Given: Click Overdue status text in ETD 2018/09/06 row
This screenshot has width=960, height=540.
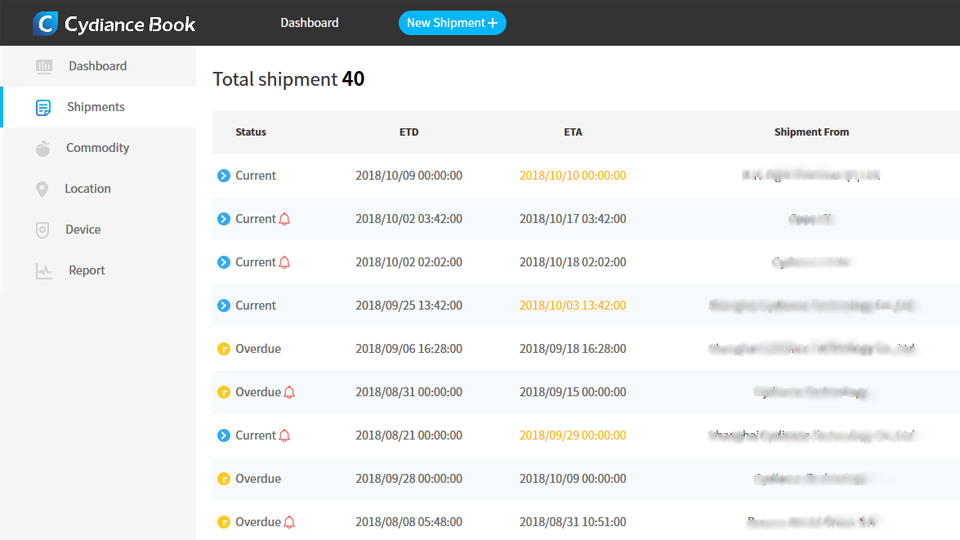Looking at the screenshot, I should tap(258, 348).
